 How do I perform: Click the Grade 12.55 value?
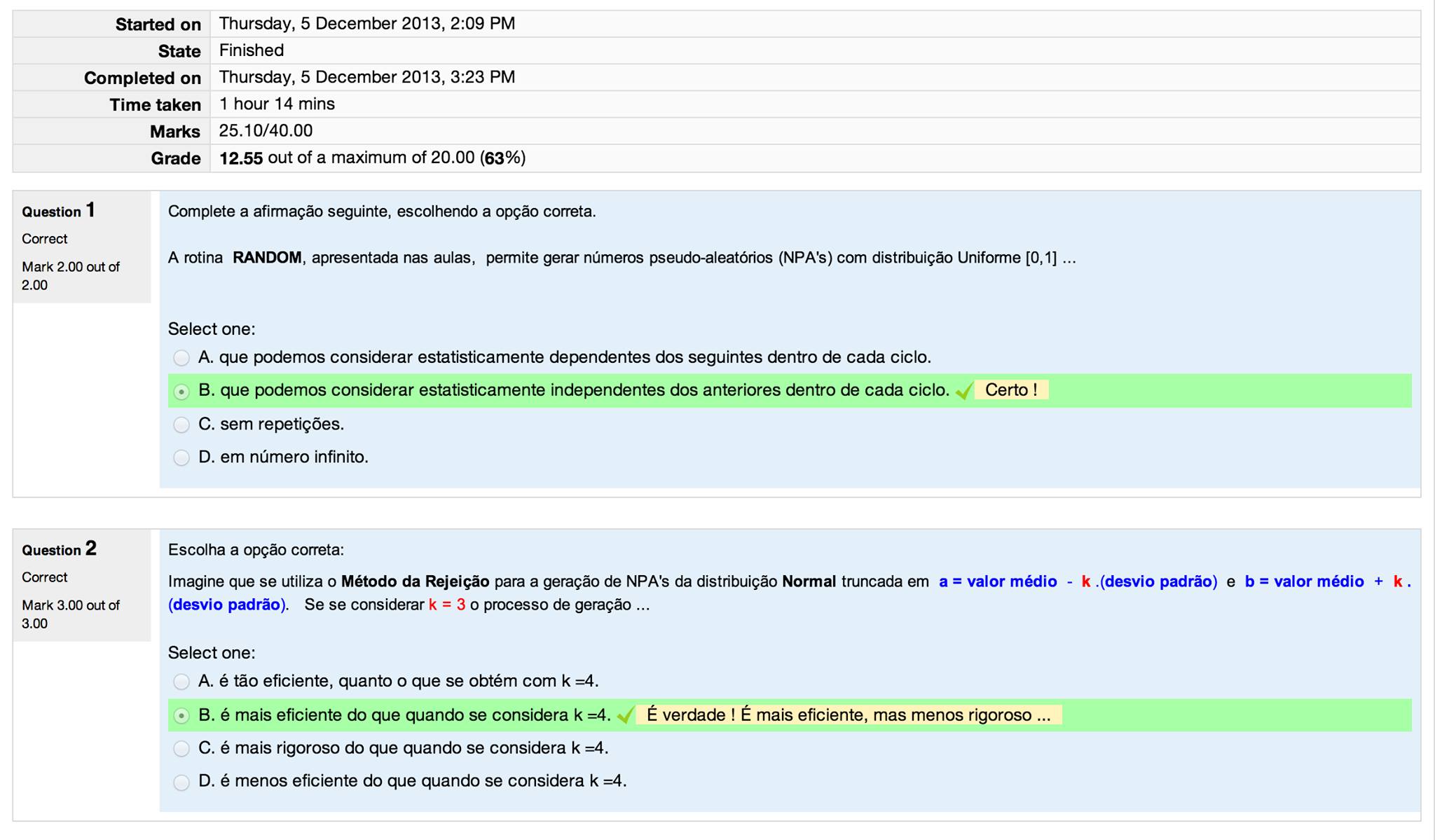[240, 158]
